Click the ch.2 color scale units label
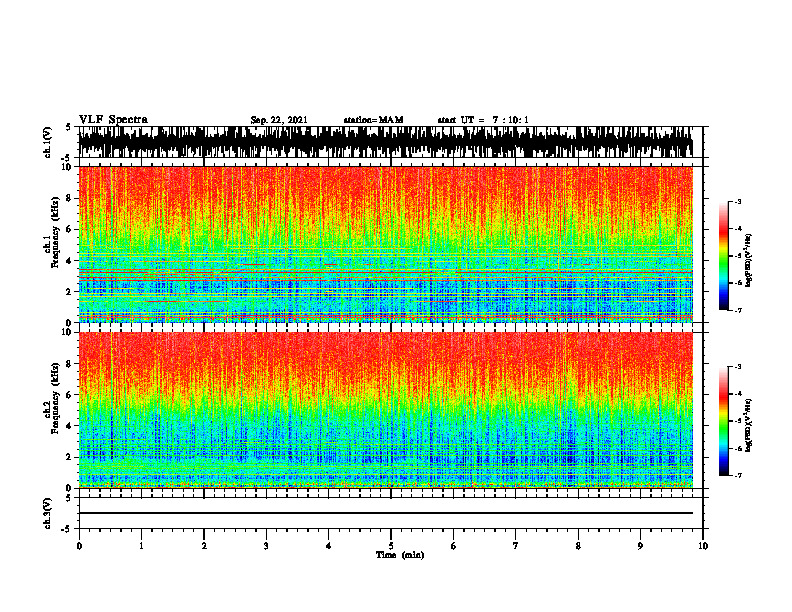The width and height of the screenshot is (792, 612). pos(749,426)
